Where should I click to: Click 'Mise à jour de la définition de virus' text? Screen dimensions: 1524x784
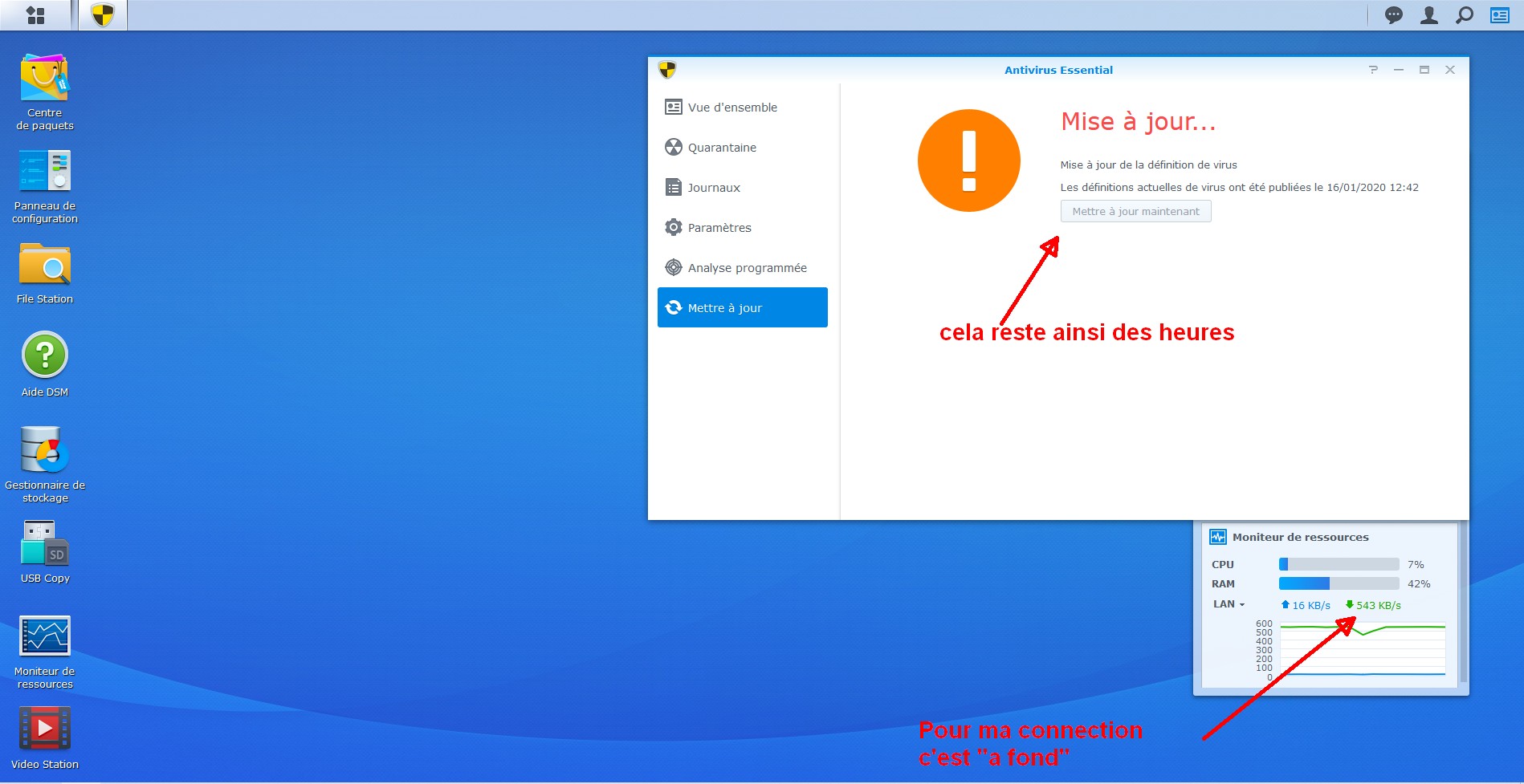(x=1148, y=165)
